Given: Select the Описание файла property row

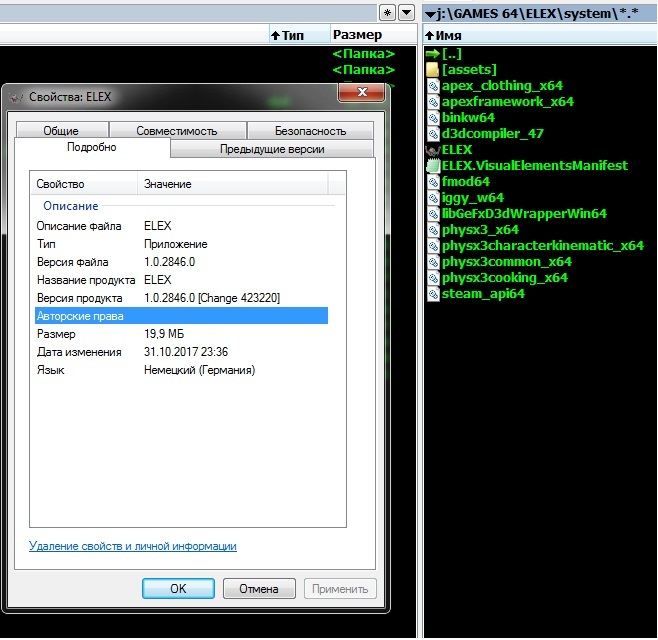Looking at the screenshot, I should [x=181, y=226].
